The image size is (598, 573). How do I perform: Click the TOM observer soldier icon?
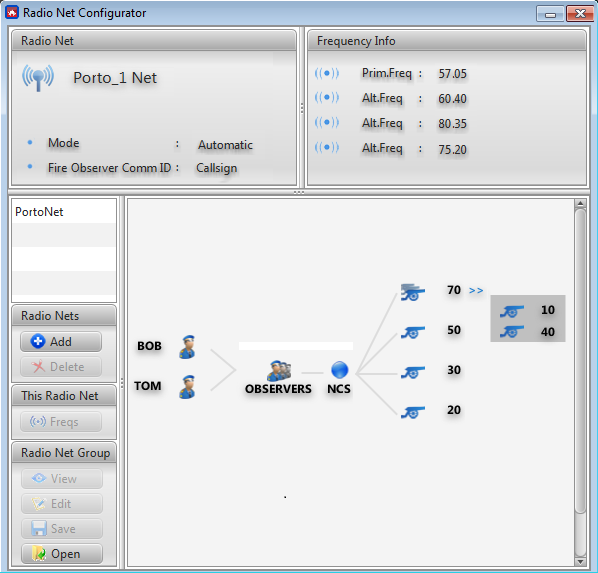(187, 386)
